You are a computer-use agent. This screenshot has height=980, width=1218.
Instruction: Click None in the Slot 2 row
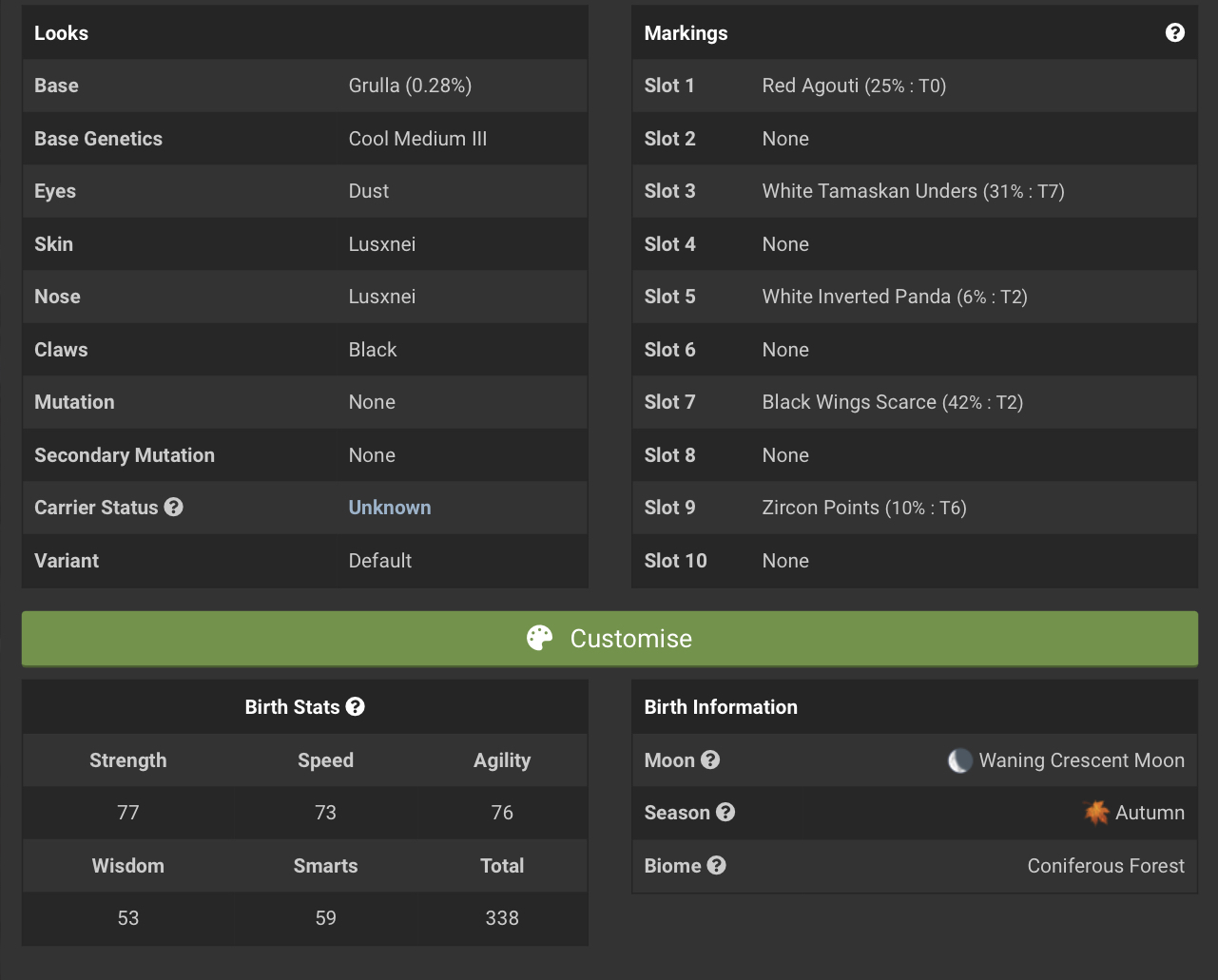pos(785,139)
